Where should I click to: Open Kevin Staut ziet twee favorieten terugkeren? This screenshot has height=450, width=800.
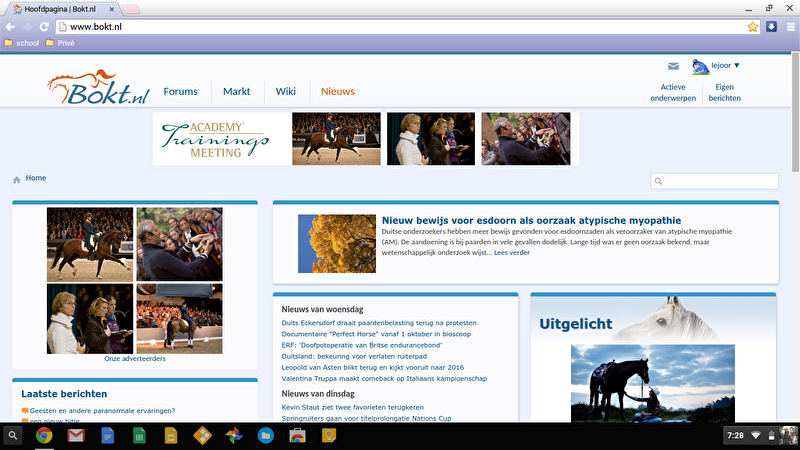(353, 407)
